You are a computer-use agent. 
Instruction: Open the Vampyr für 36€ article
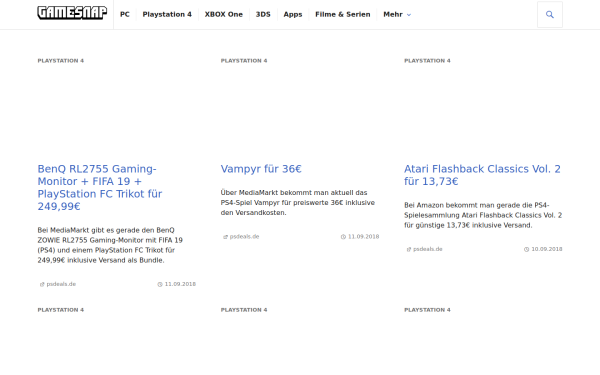(261, 169)
